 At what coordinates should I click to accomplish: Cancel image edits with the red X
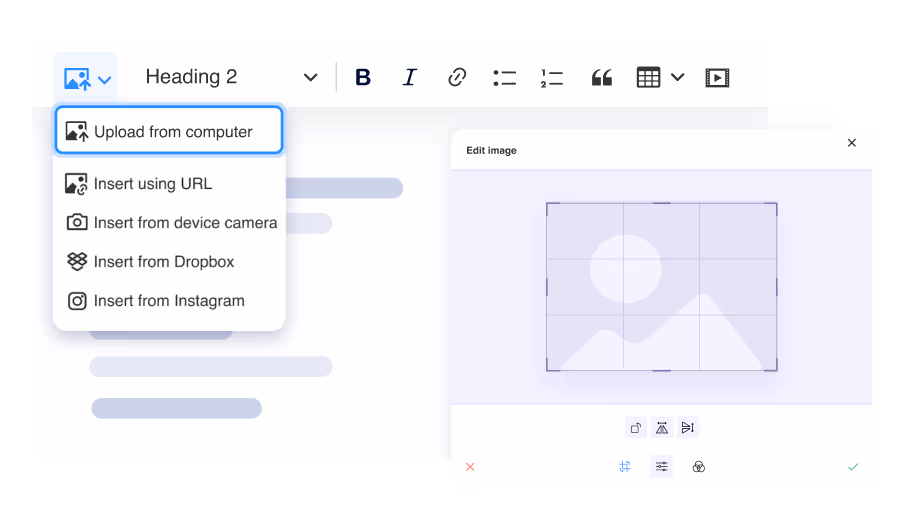click(x=470, y=466)
